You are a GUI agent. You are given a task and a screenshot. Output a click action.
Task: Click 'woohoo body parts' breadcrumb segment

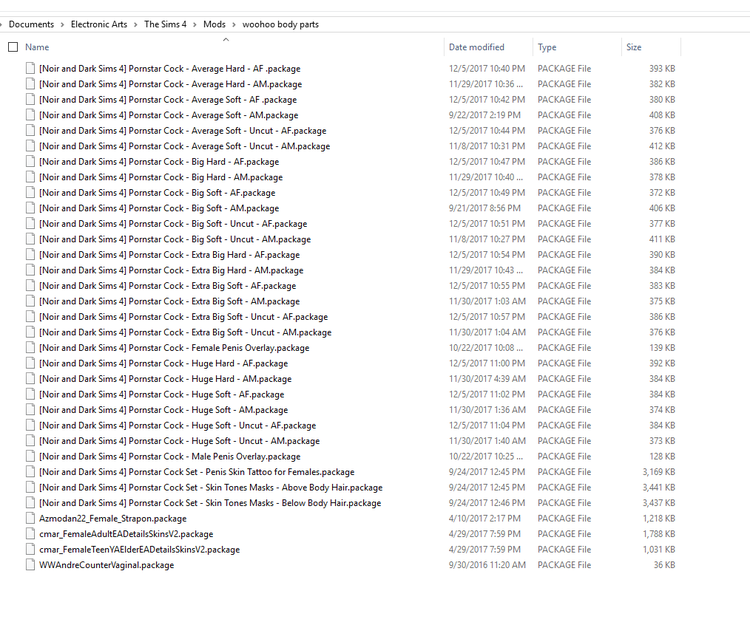pyautogui.click(x=280, y=24)
